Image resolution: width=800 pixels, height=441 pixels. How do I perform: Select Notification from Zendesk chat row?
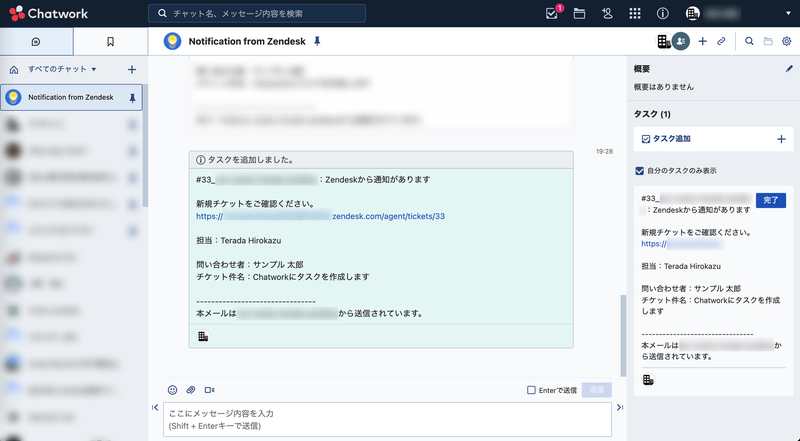71,97
